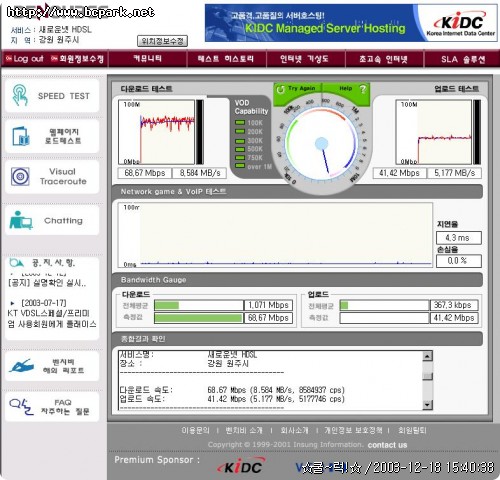Screen dimensions: 500x480
Task: Open the 2003-07-17 KT VDSL notice
Action: click(52, 314)
